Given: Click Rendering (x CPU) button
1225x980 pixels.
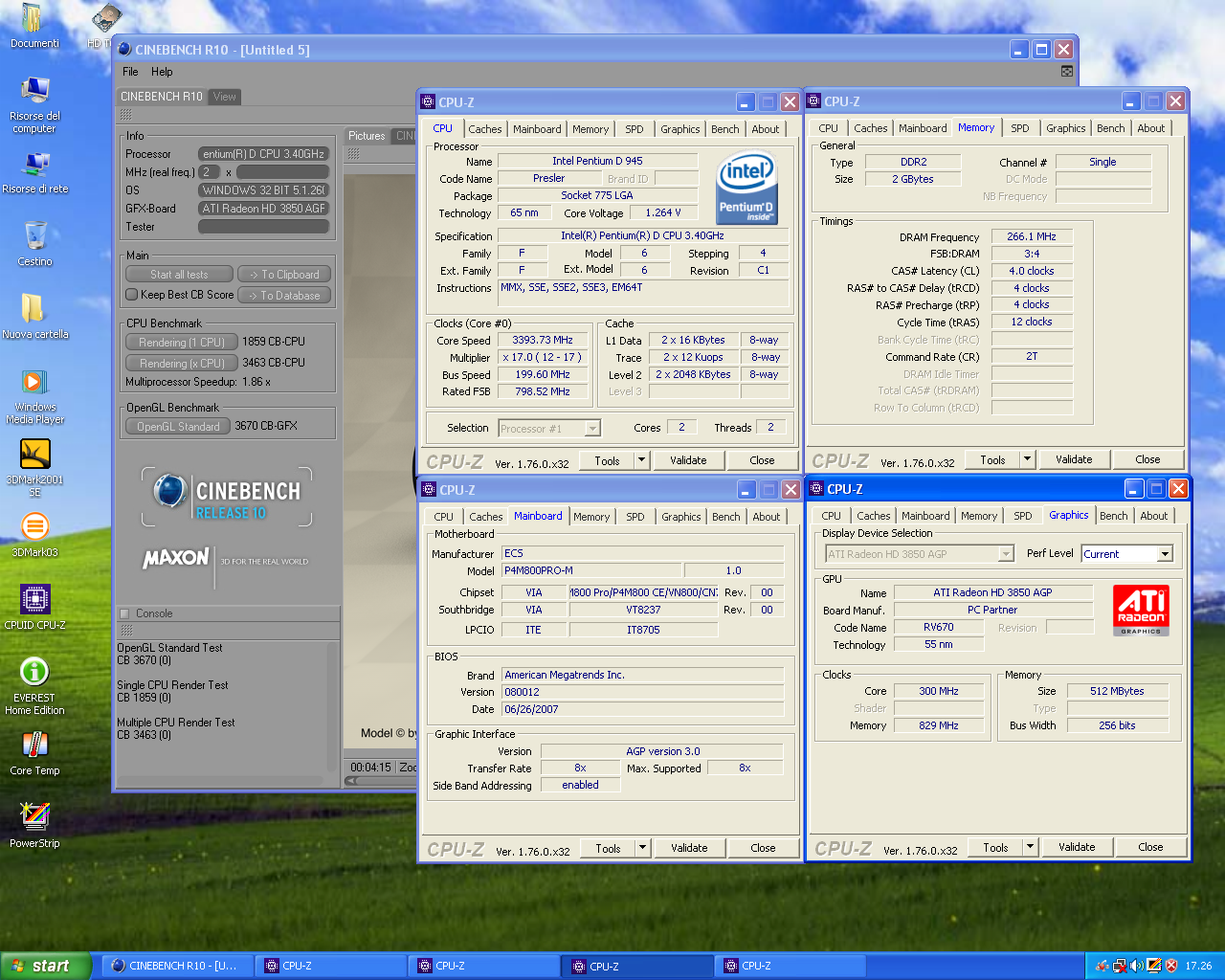Looking at the screenshot, I should click(182, 364).
